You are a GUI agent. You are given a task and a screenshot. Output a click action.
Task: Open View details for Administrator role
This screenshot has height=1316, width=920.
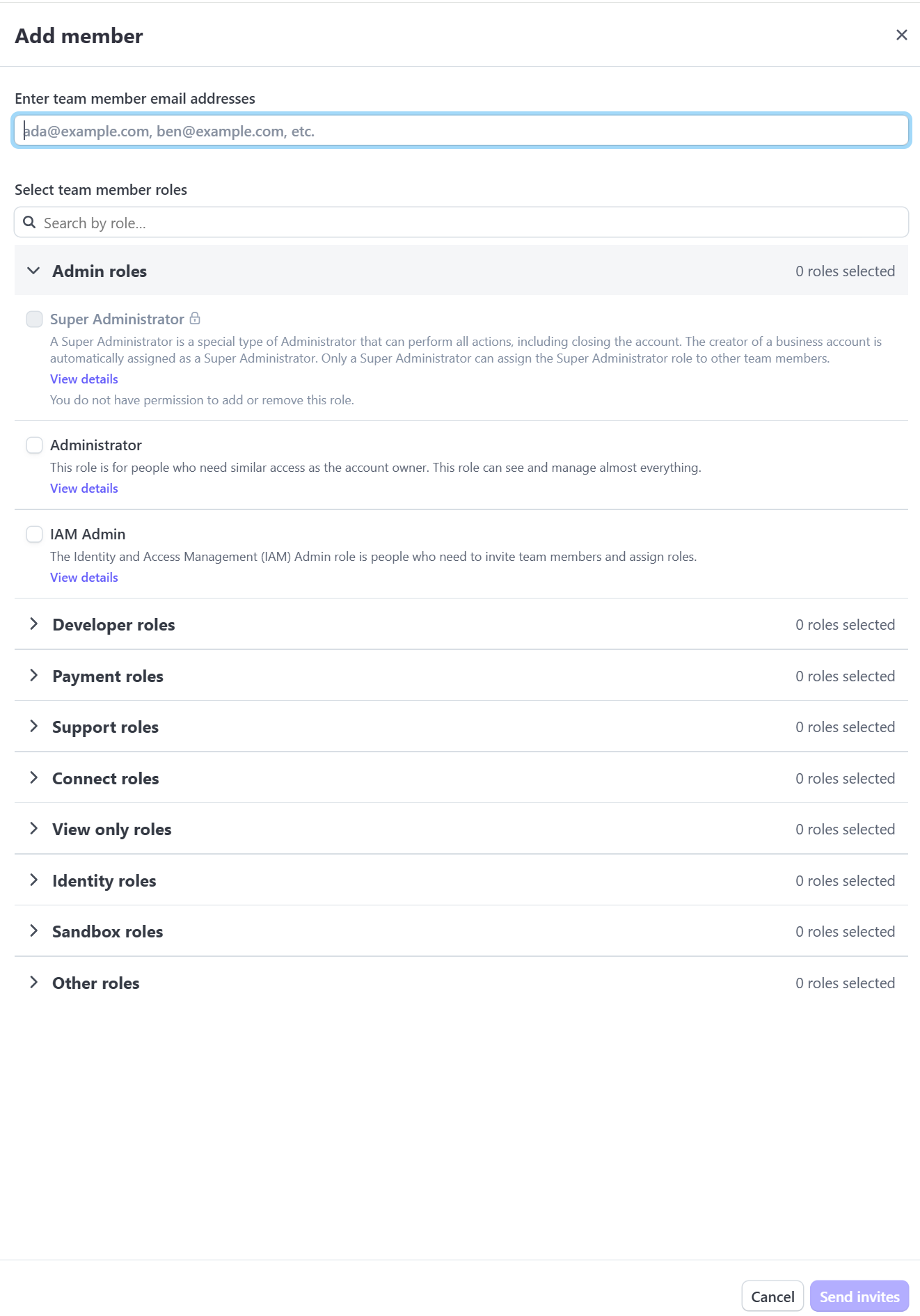tap(84, 488)
